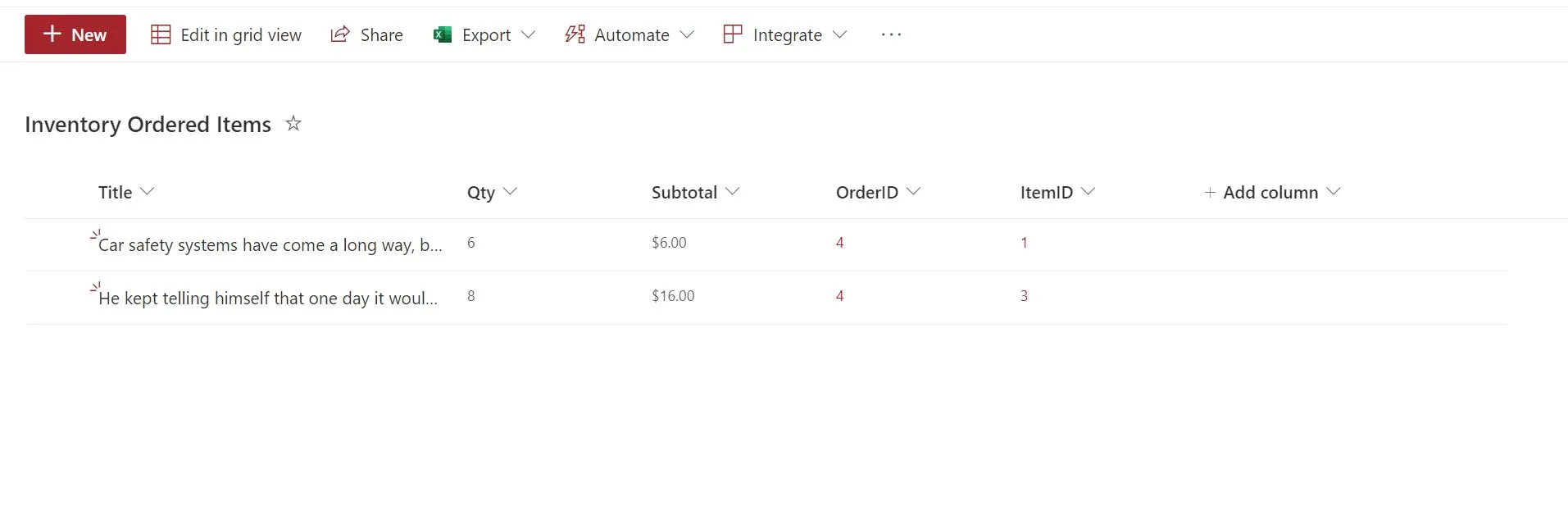Viewport: 1568px width, 520px height.
Task: Click the grid icon beside Edit in grid view
Action: coord(161,34)
